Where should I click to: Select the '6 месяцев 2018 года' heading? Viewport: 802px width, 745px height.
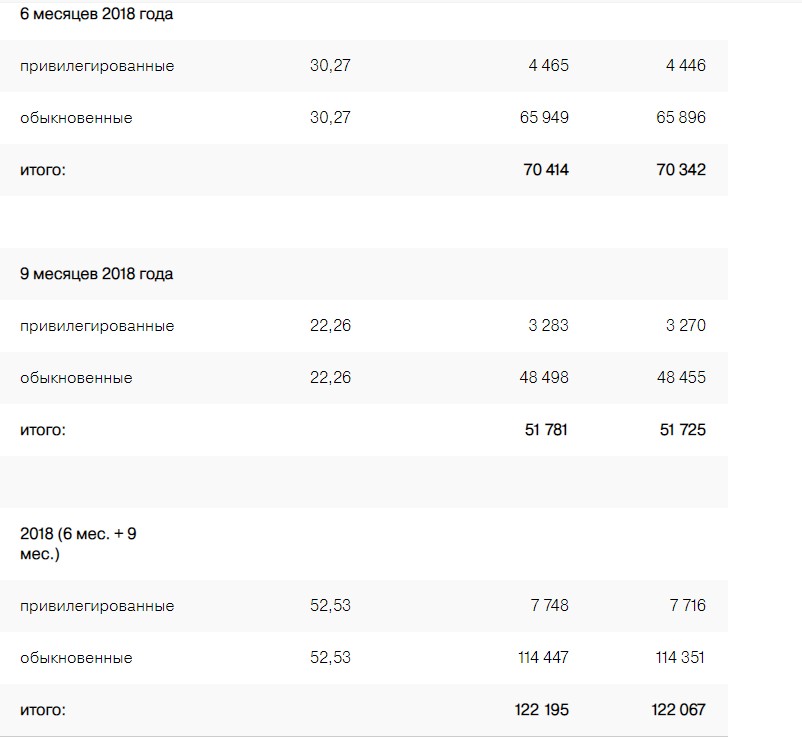click(96, 14)
